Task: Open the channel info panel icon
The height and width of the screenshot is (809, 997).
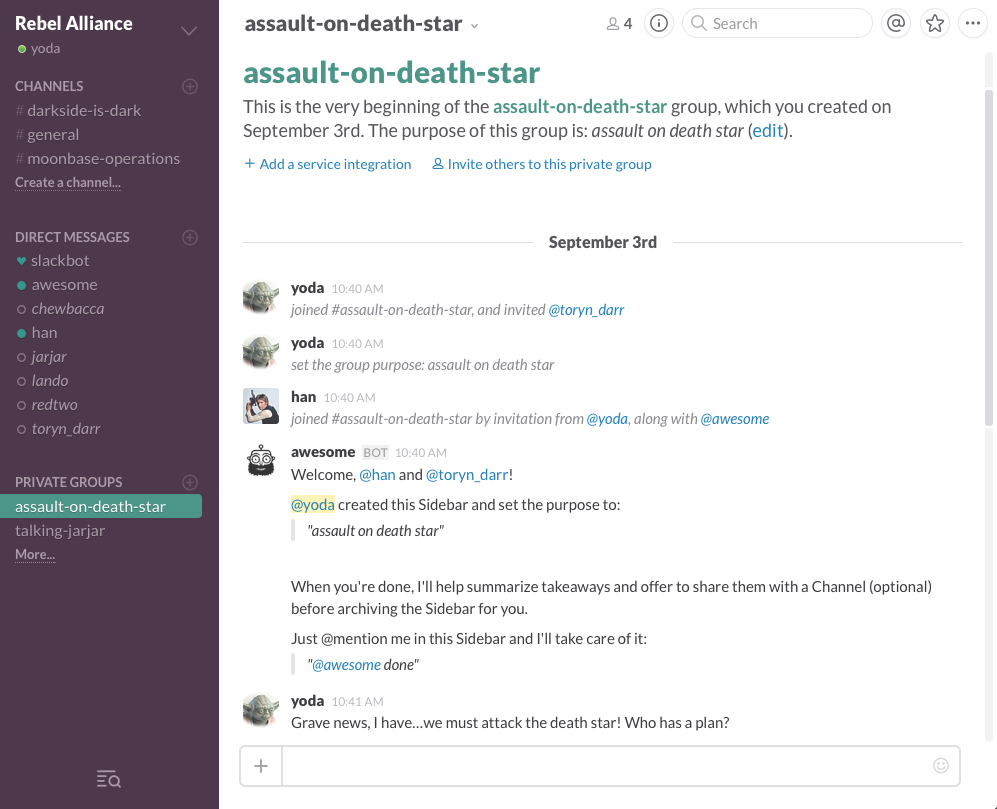Action: click(x=659, y=24)
